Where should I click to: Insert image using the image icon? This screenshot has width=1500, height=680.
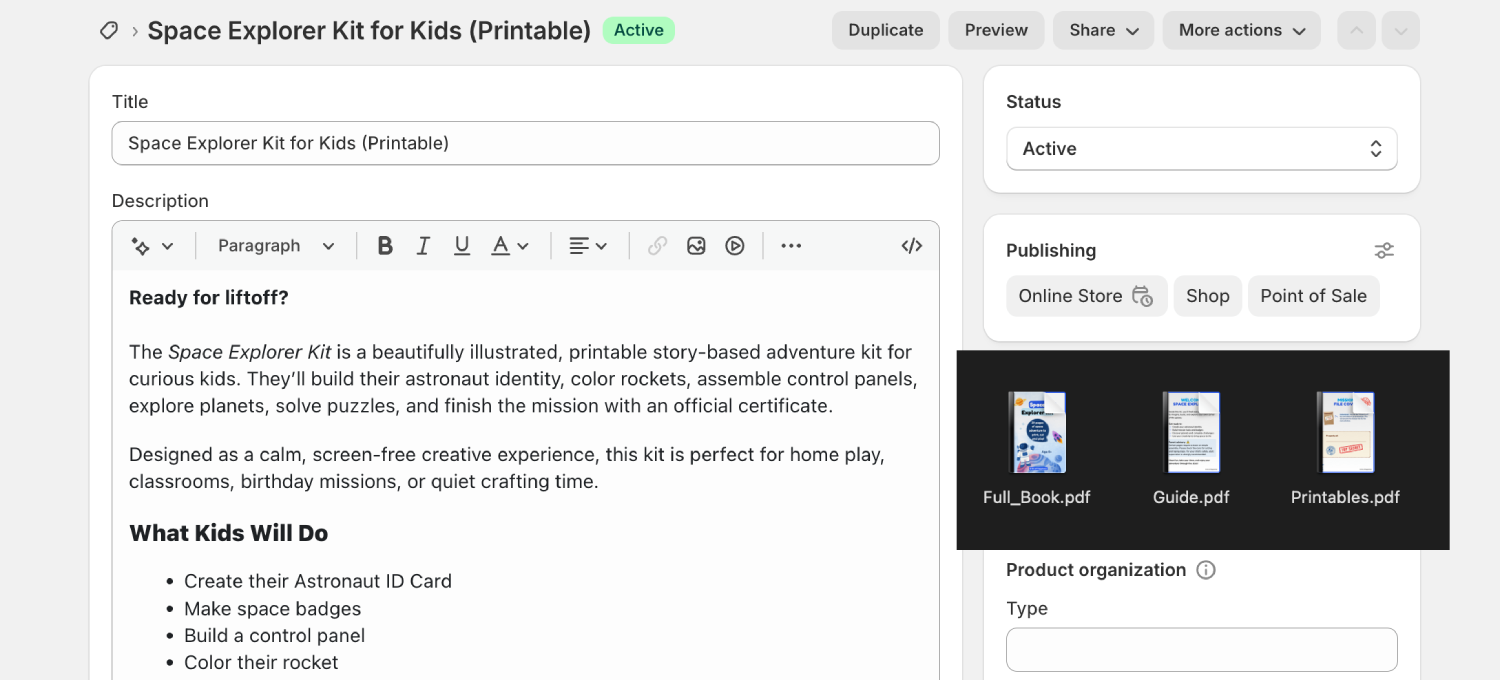(696, 246)
